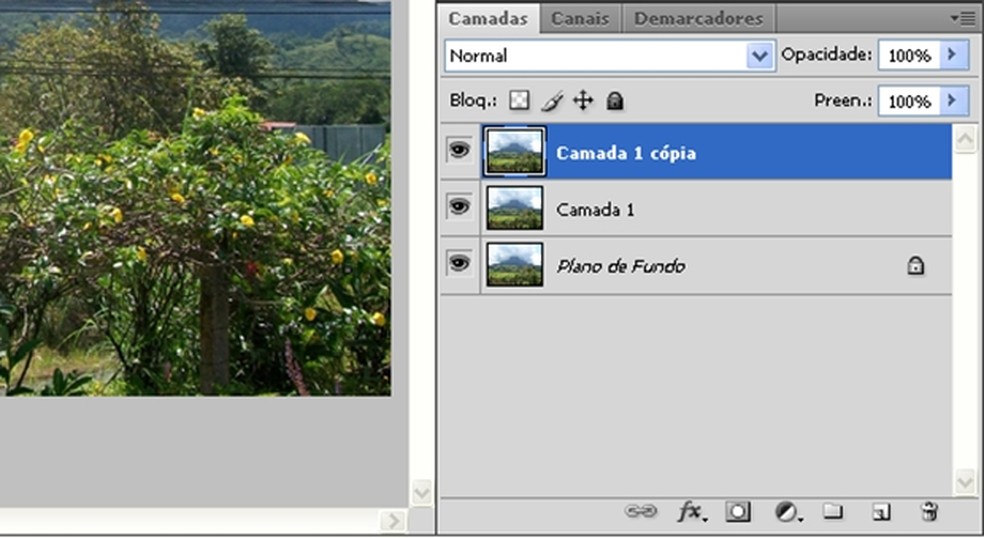Click the Camada 1 thumbnail

(x=515, y=208)
